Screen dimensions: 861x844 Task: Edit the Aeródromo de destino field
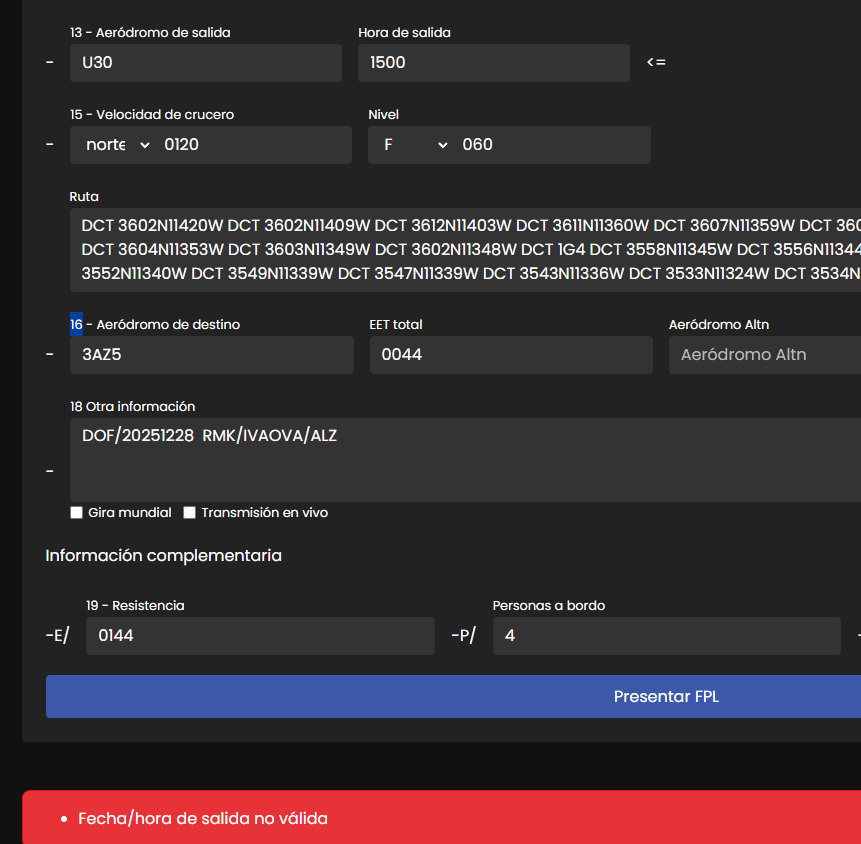211,355
